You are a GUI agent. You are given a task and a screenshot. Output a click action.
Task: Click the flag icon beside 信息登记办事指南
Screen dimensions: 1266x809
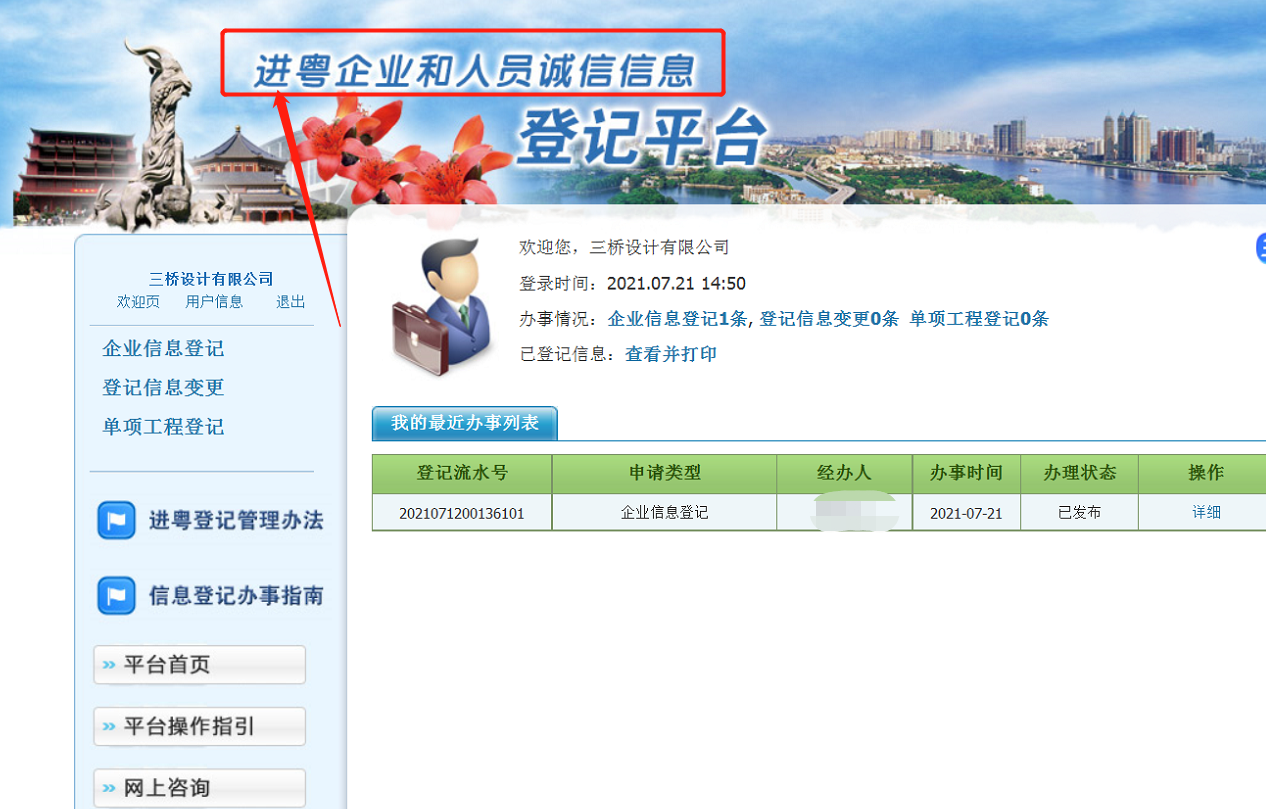(116, 596)
